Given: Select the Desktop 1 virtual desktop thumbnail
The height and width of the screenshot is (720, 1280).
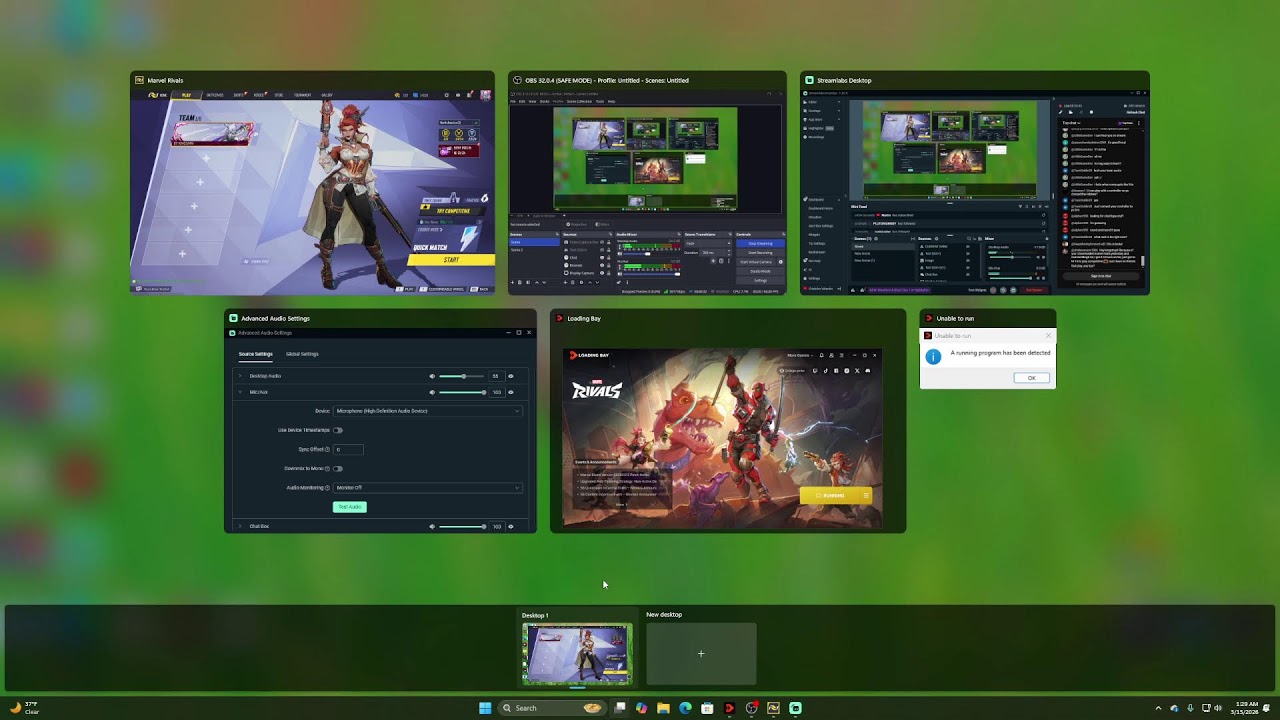Looking at the screenshot, I should [x=577, y=654].
